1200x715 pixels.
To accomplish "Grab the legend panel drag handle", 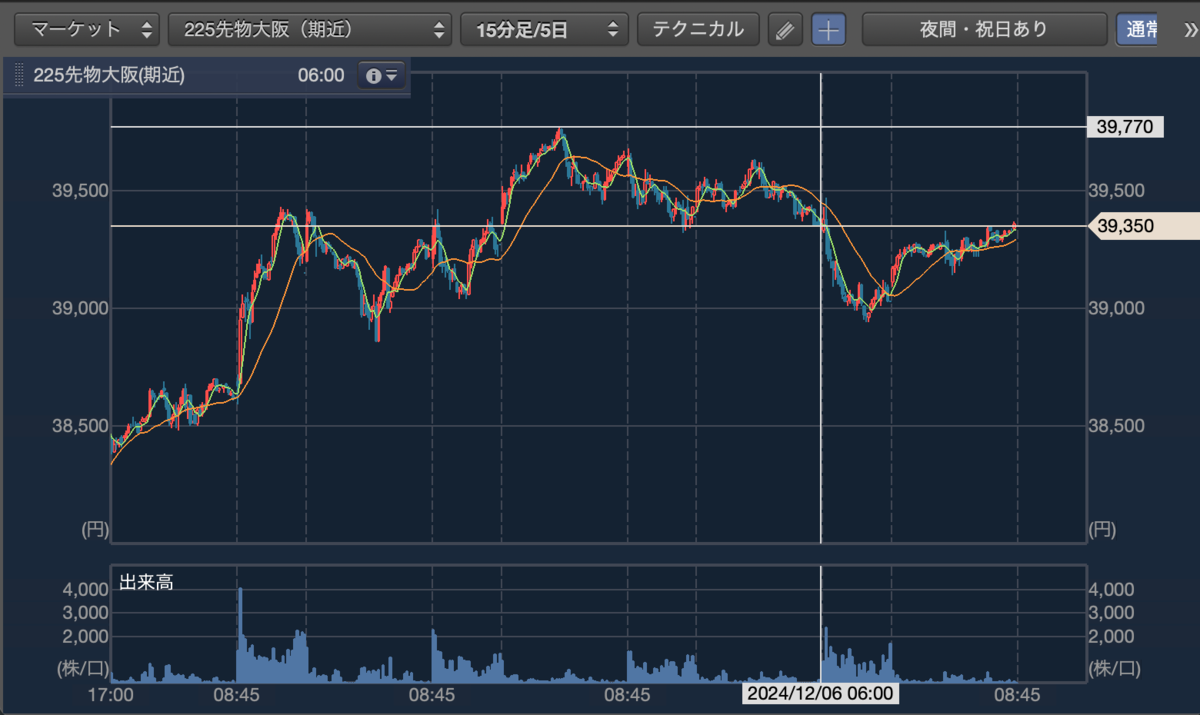I will (19, 75).
